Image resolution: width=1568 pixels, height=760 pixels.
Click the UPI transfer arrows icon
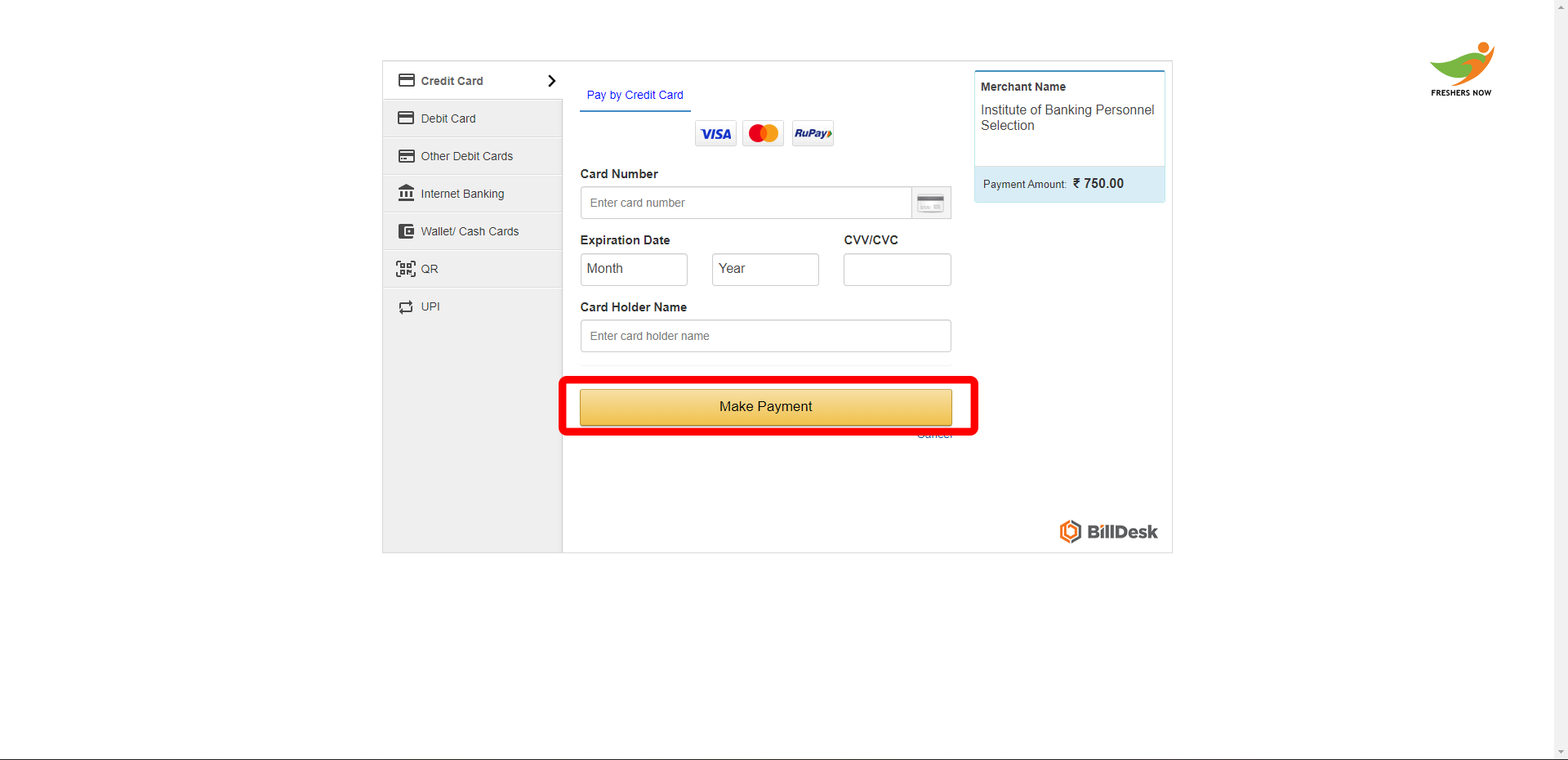(x=406, y=307)
